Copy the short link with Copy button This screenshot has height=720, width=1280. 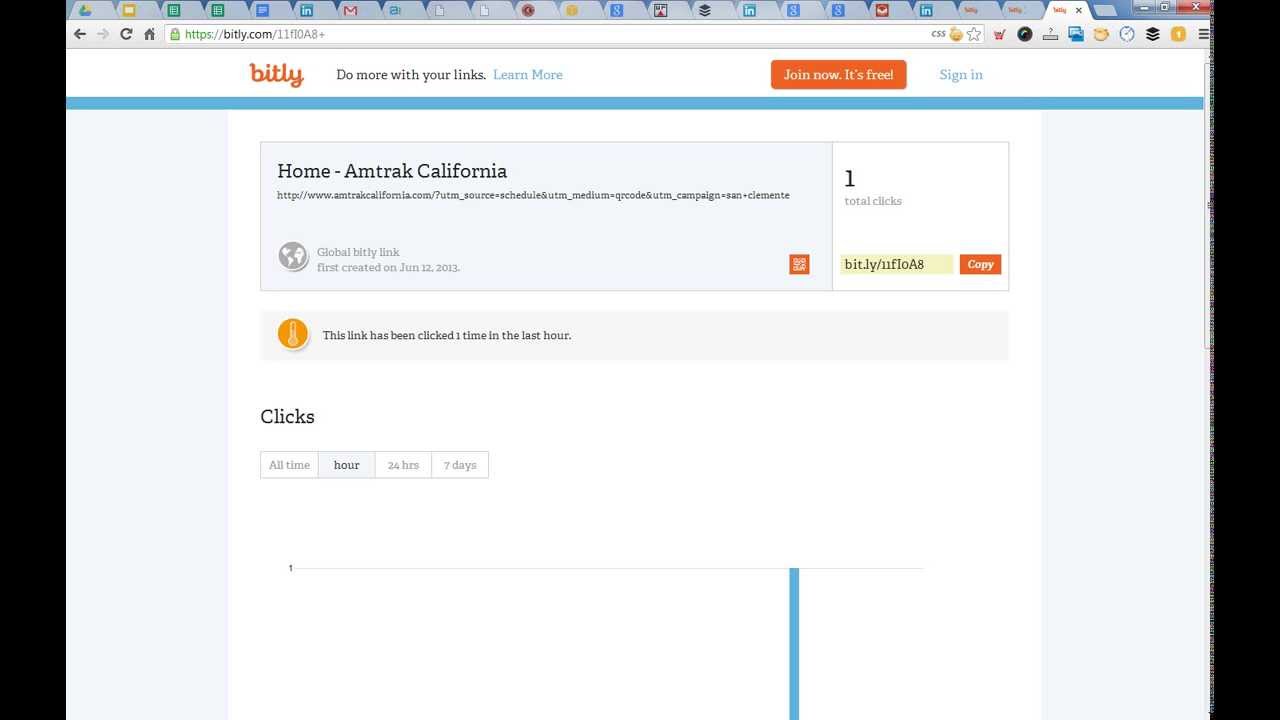[x=980, y=264]
